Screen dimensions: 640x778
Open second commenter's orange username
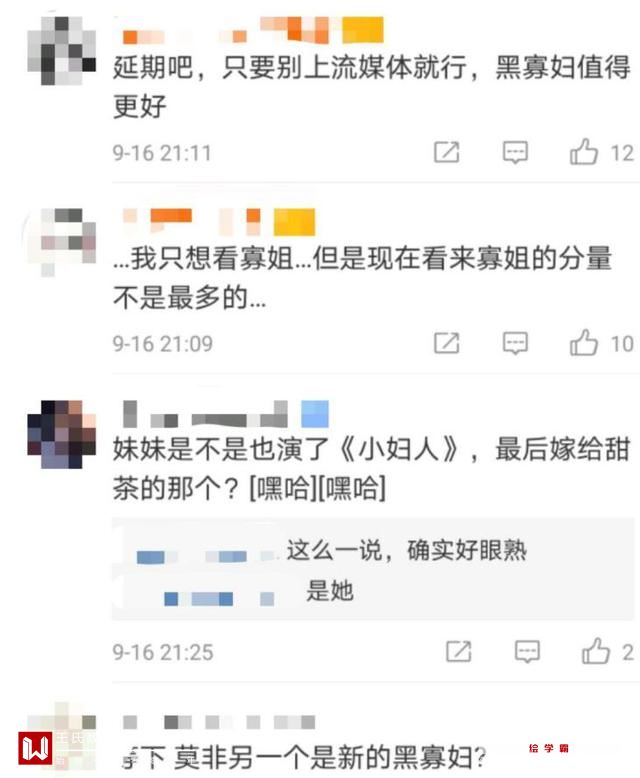pos(218,221)
